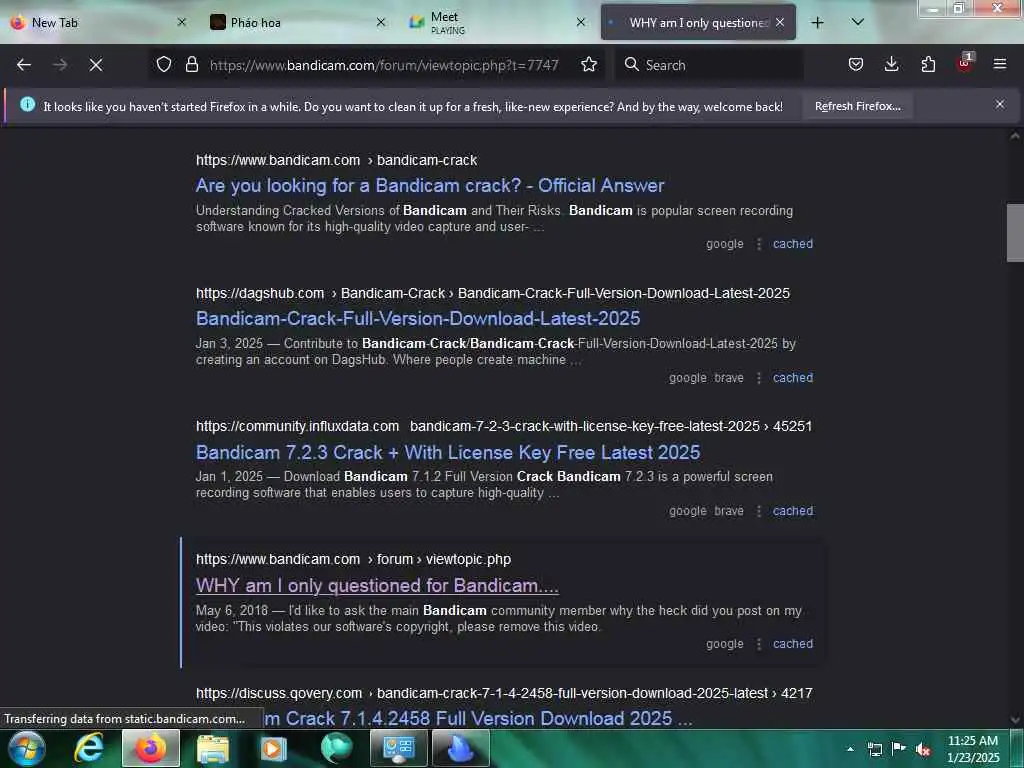Viewport: 1024px width, 768px height.
Task: Open the blue flame taskbar app
Action: [461, 748]
